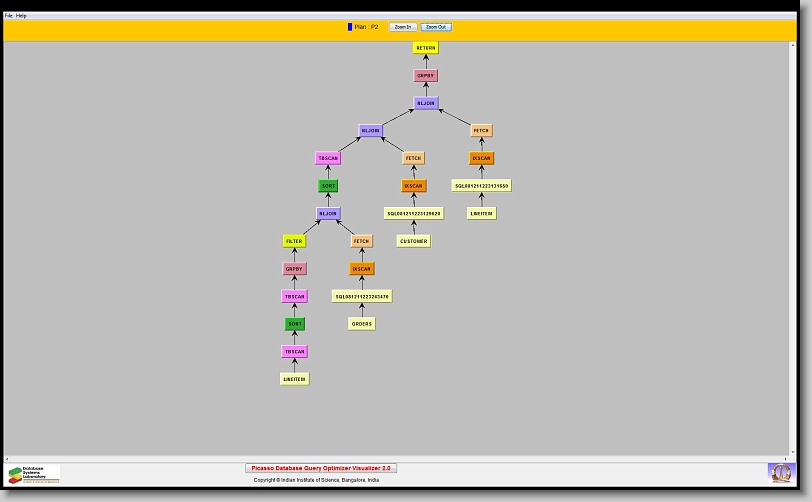Viewport: 812px width, 502px height.
Task: Click the institute emblem in bottom-right corner
Action: click(780, 472)
